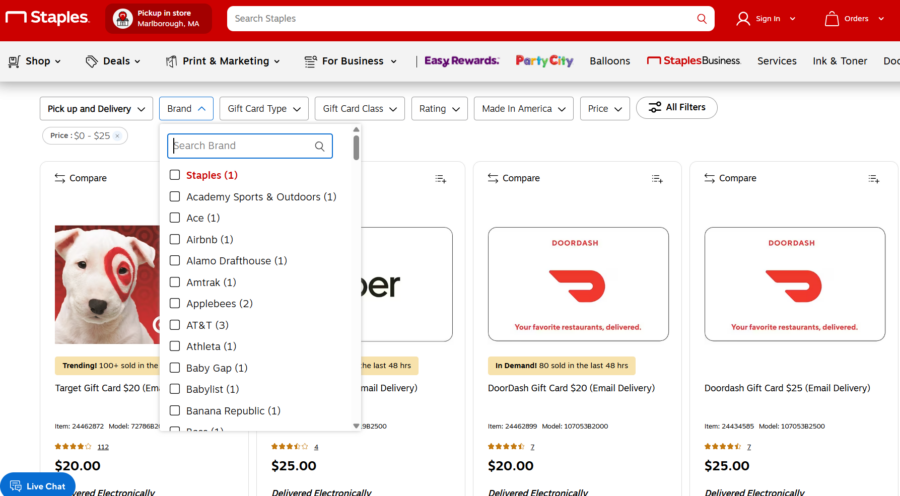
Task: Open the Target gift card image
Action: (107, 284)
